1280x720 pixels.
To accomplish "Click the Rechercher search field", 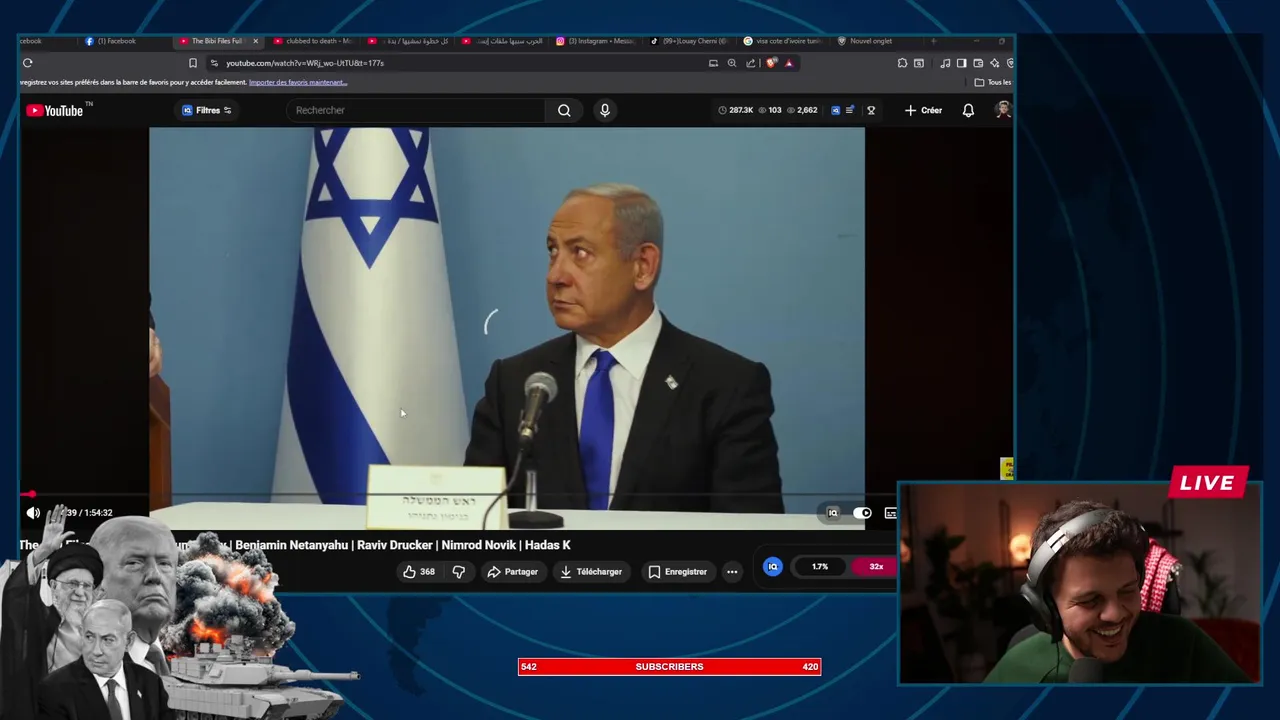I will coord(415,110).
